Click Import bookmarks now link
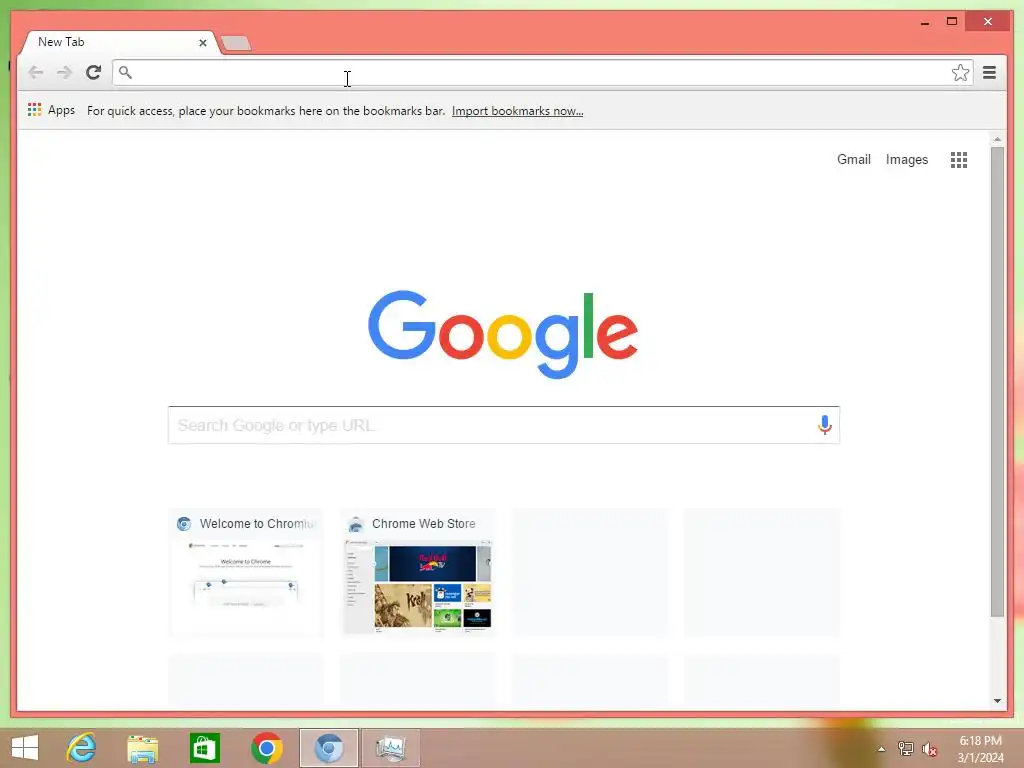Viewport: 1024px width, 768px height. [517, 110]
